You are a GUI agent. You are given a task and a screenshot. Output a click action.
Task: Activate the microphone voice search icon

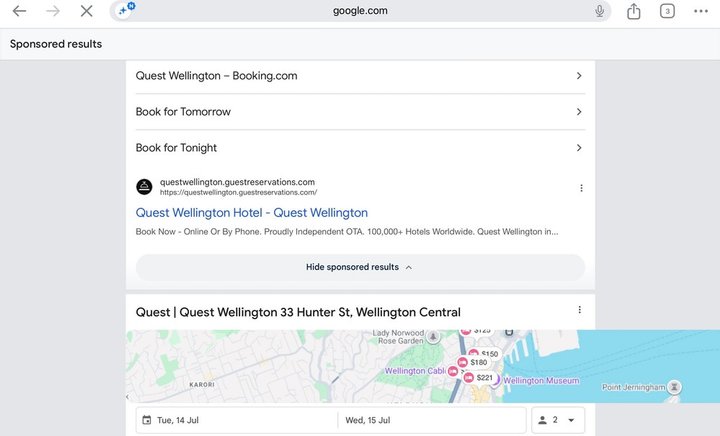599,11
